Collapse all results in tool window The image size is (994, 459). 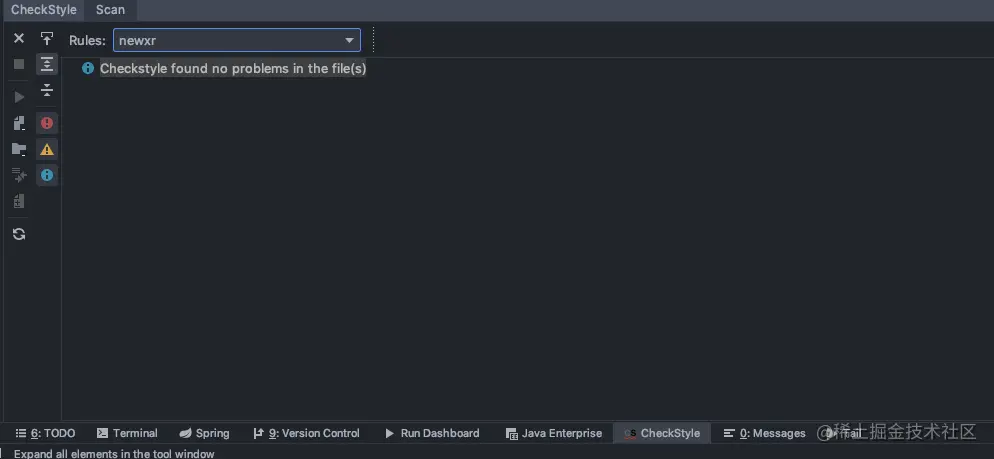coord(47,90)
